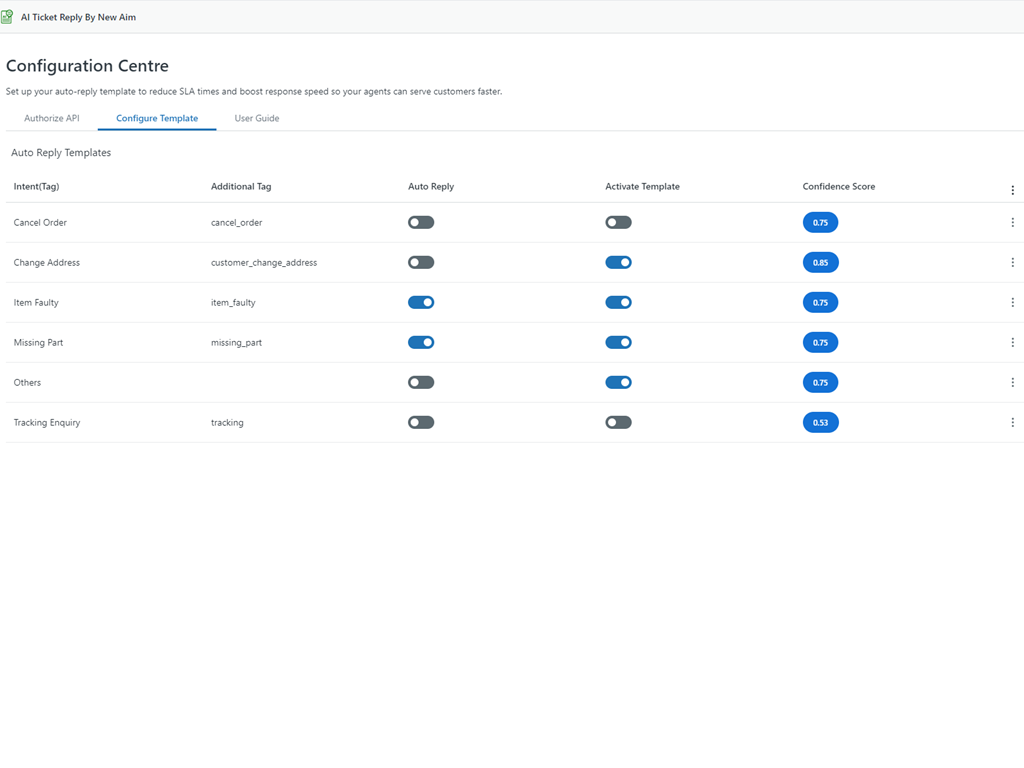Open the kebab menu for Change Address row
Viewport: 1024px width, 768px height.
(1012, 263)
